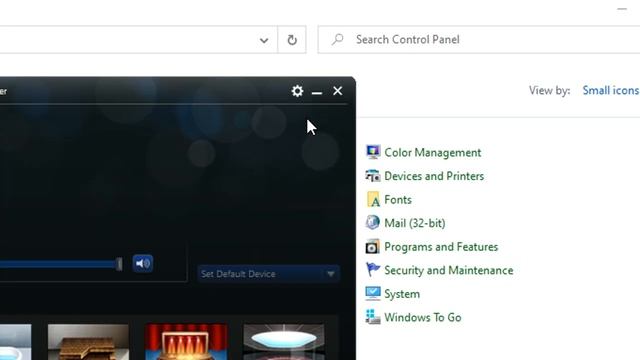Adjust the volume slider handle
The image size is (640, 360).
119,264
